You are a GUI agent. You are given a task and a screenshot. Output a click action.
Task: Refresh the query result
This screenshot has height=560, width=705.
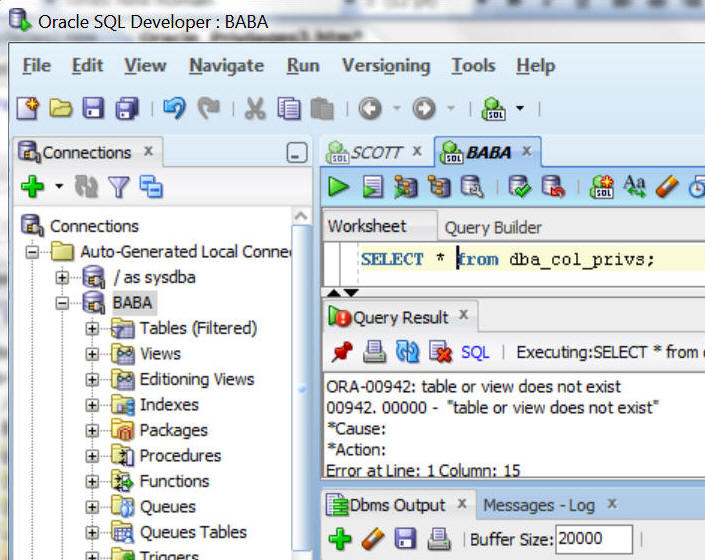[x=407, y=352]
